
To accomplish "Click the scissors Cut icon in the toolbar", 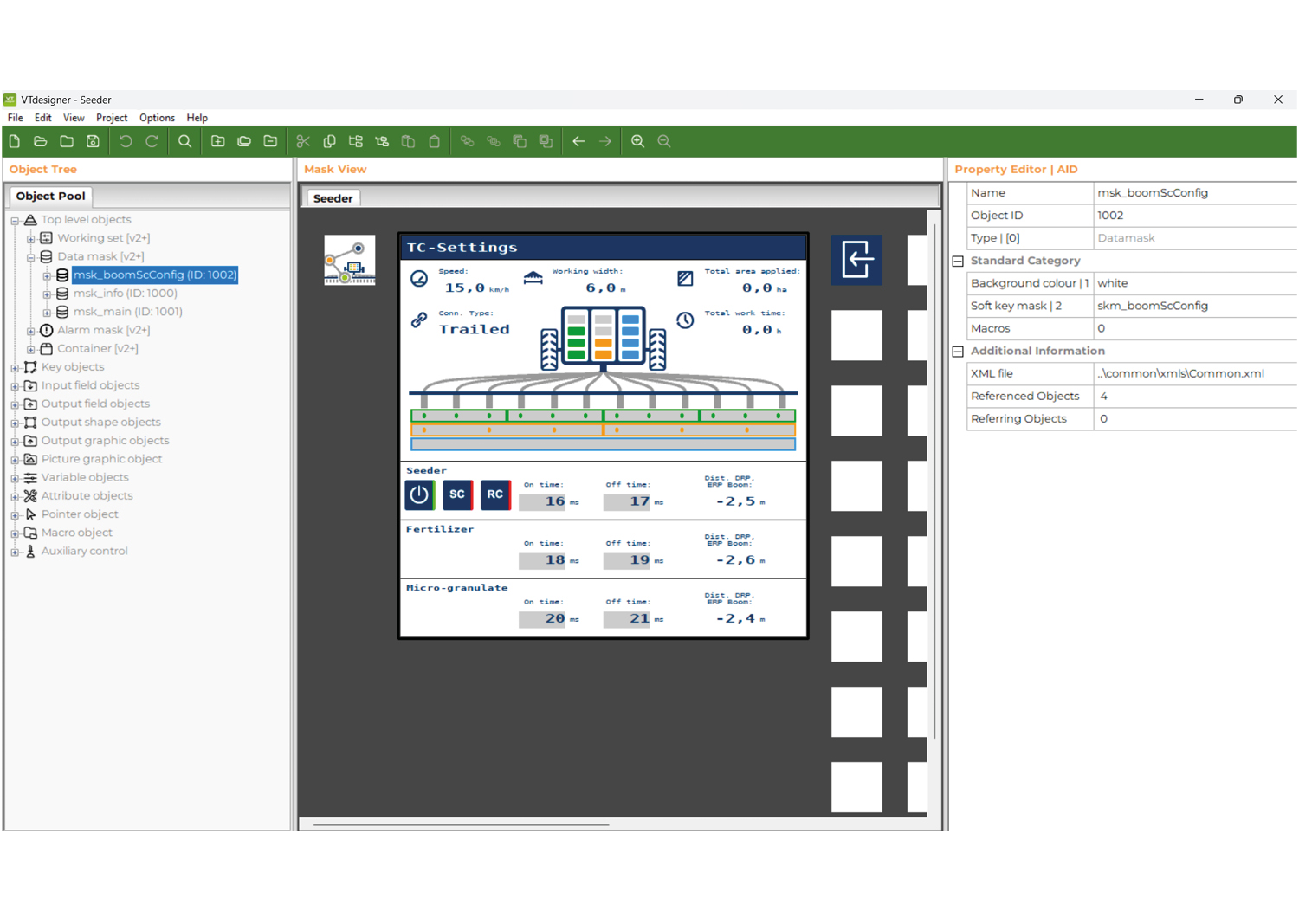I will tap(303, 141).
